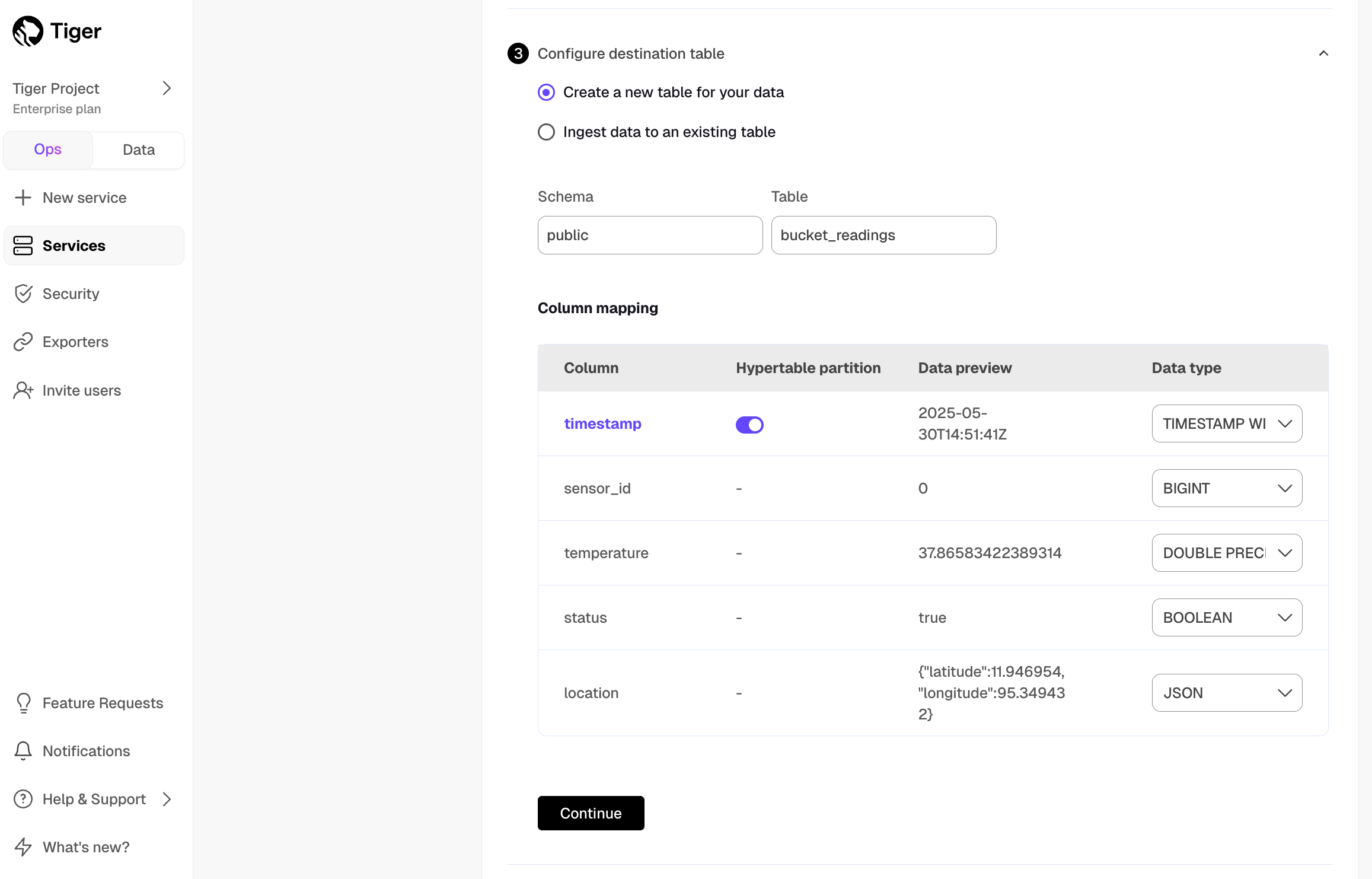Click the Invite users person icon
The width and height of the screenshot is (1372, 879).
coord(23,390)
